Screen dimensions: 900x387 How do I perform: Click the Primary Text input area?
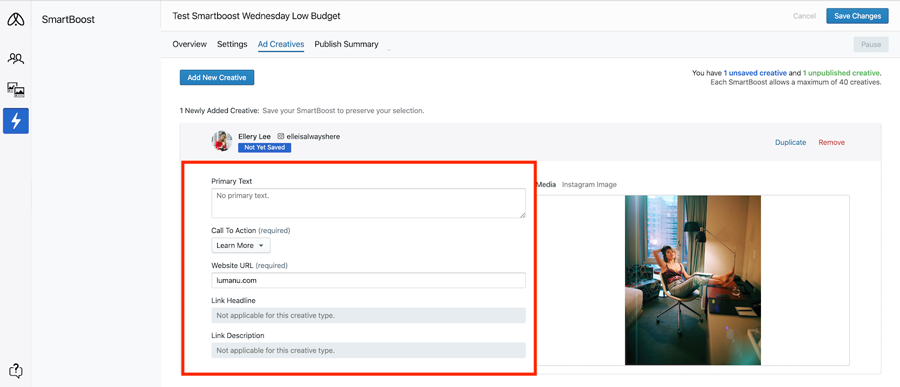tap(368, 203)
